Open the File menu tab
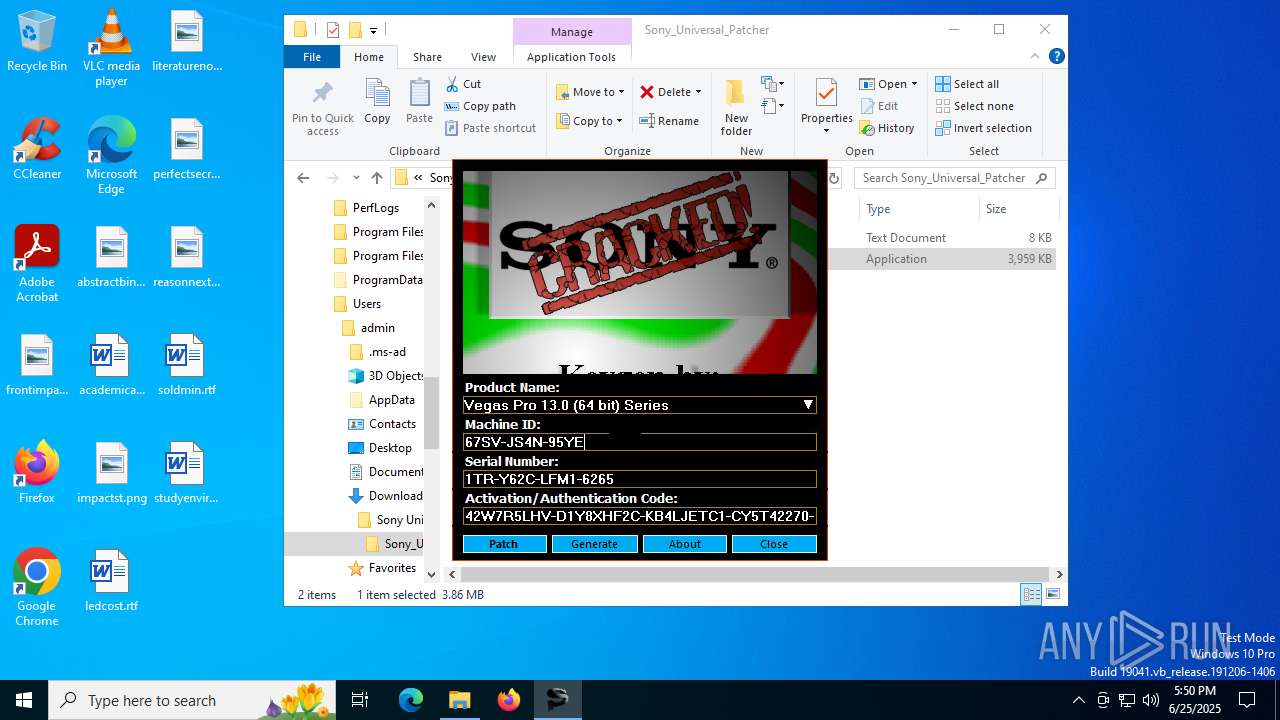 pyautogui.click(x=312, y=57)
